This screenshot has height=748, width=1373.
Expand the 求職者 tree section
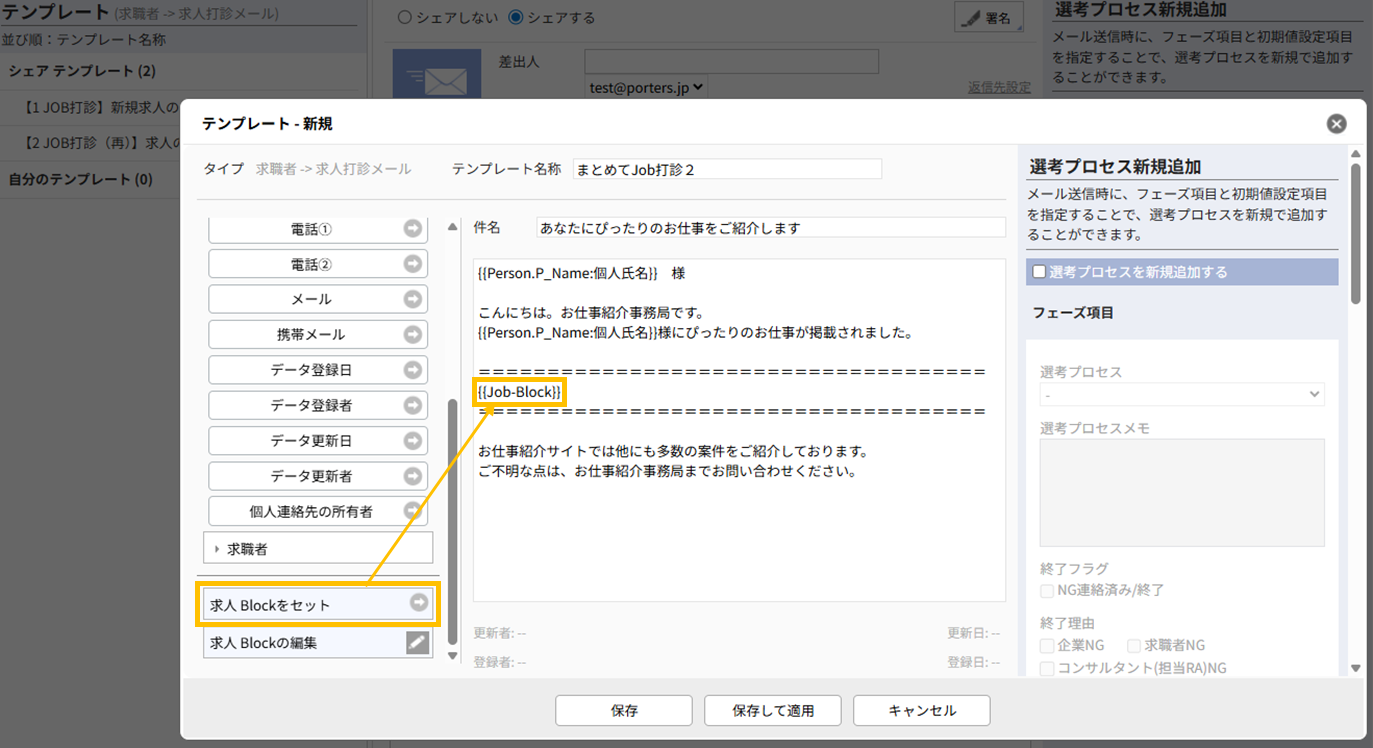tap(218, 549)
